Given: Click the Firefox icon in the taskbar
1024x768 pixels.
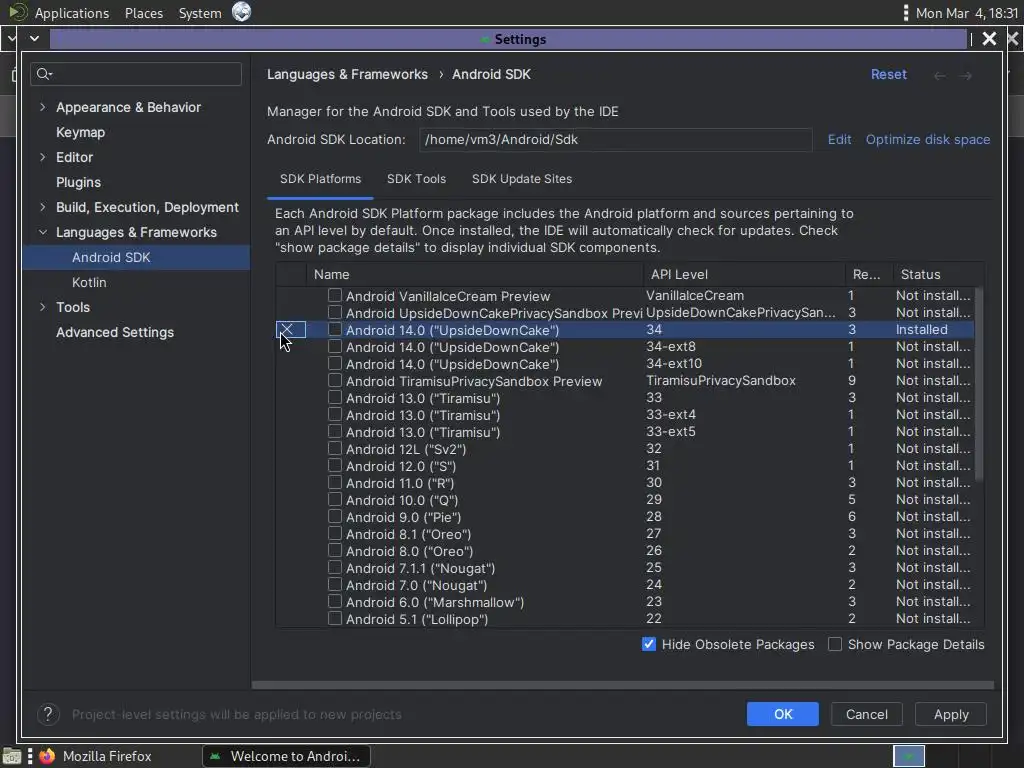Looking at the screenshot, I should click(47, 756).
